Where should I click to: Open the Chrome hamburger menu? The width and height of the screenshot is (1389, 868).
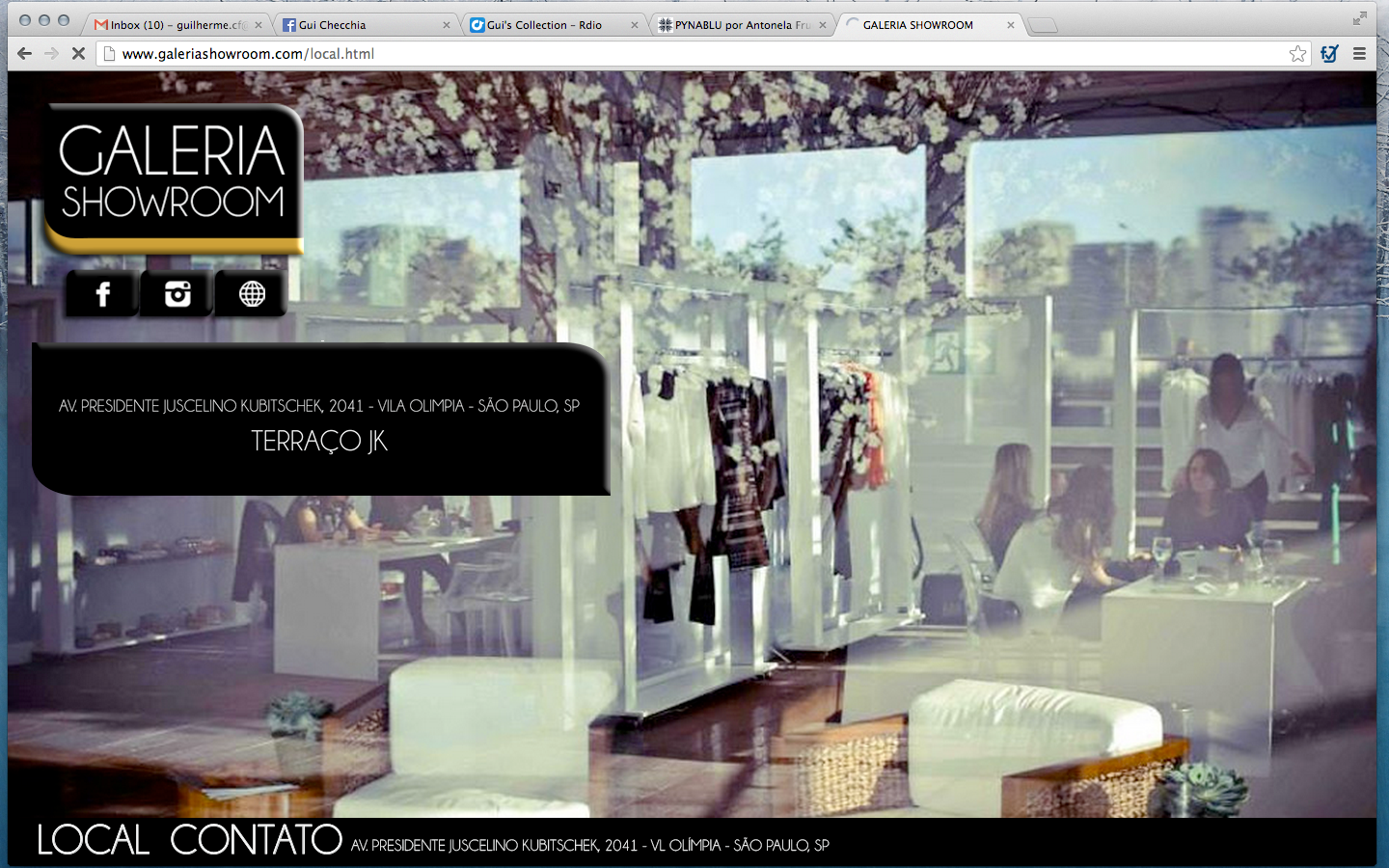point(1359,54)
